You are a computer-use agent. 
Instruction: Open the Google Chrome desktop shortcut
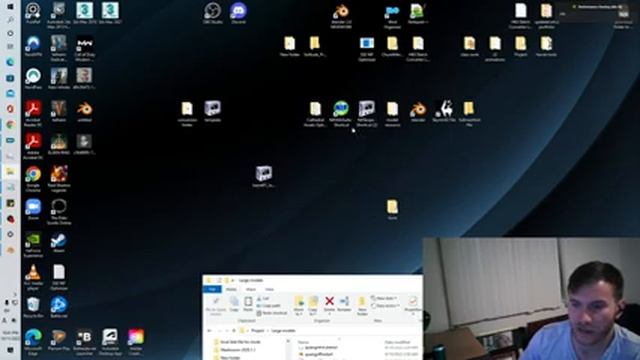tap(33, 179)
